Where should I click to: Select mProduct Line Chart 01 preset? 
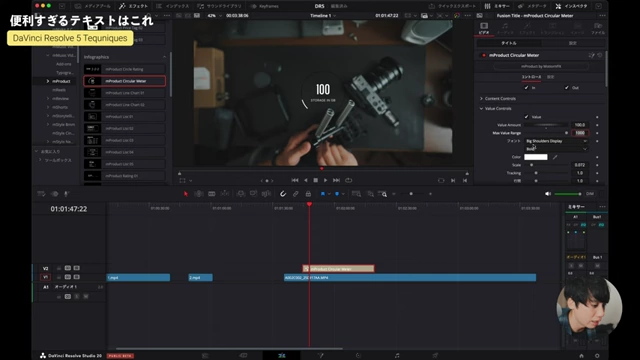pyautogui.click(x=124, y=93)
